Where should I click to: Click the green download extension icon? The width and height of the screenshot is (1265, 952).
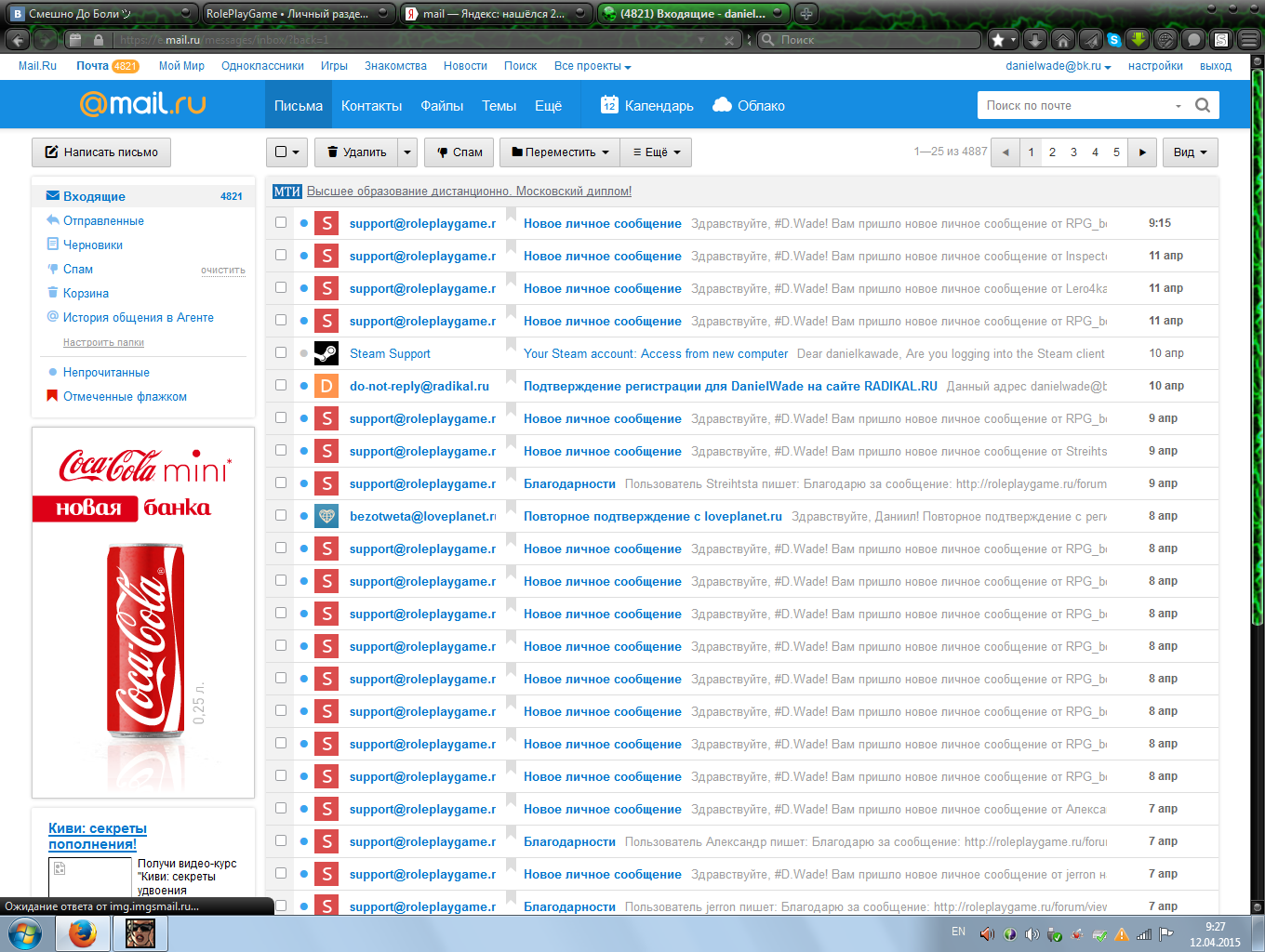pos(1138,40)
